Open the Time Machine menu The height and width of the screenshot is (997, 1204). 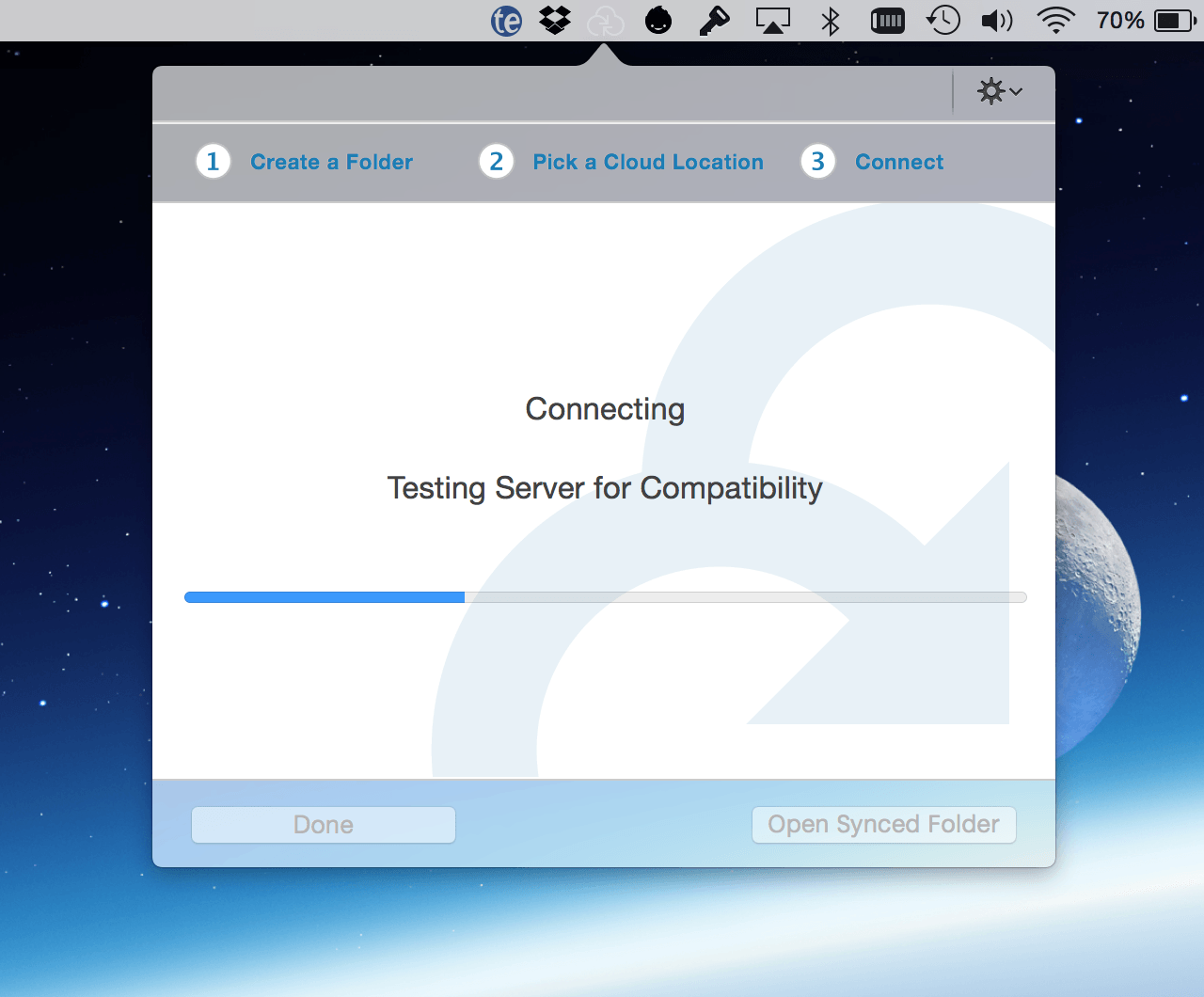click(943, 21)
